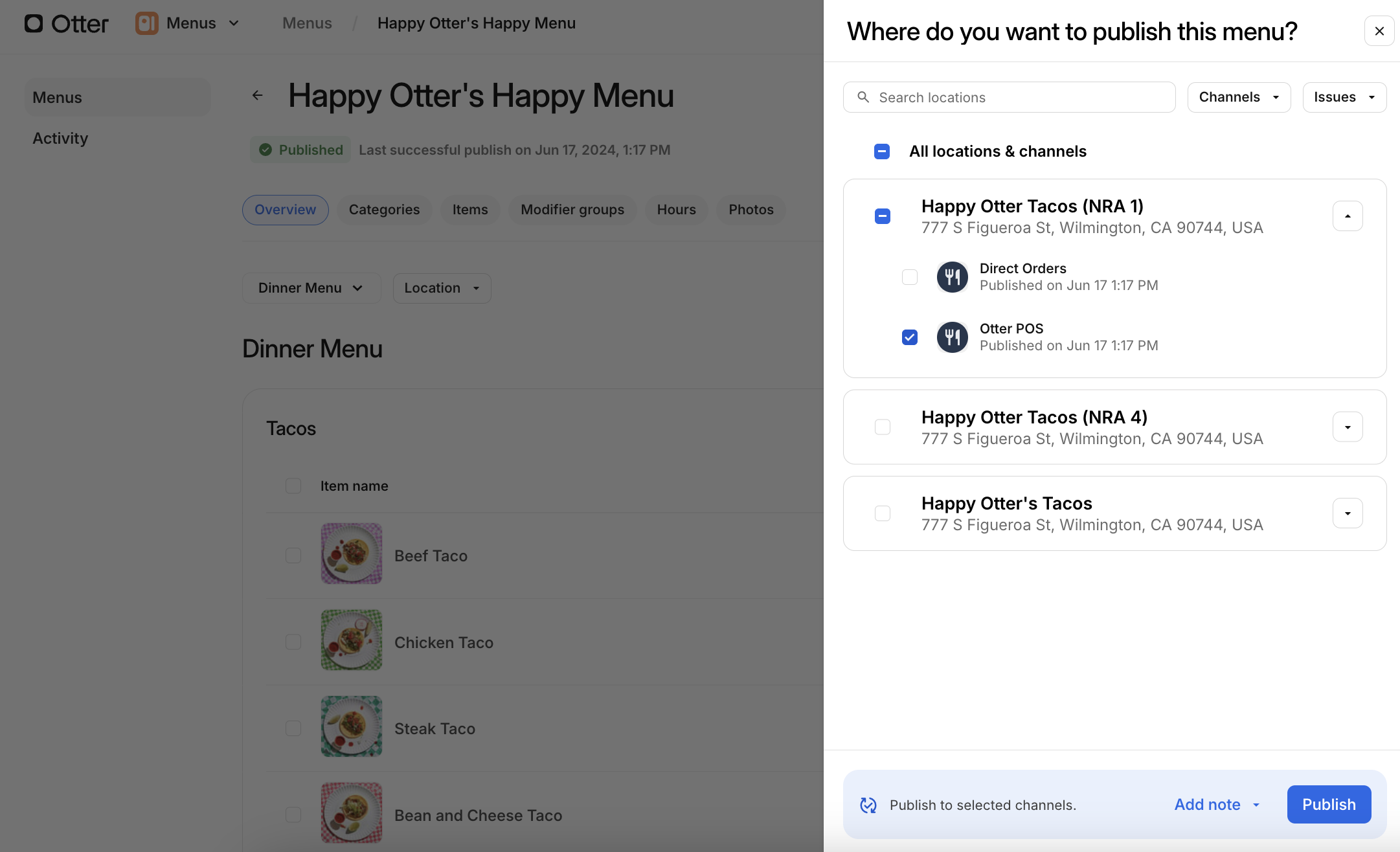Viewport: 1400px width, 852px height.
Task: Click the search magnifier in Search locations
Action: 863,97
